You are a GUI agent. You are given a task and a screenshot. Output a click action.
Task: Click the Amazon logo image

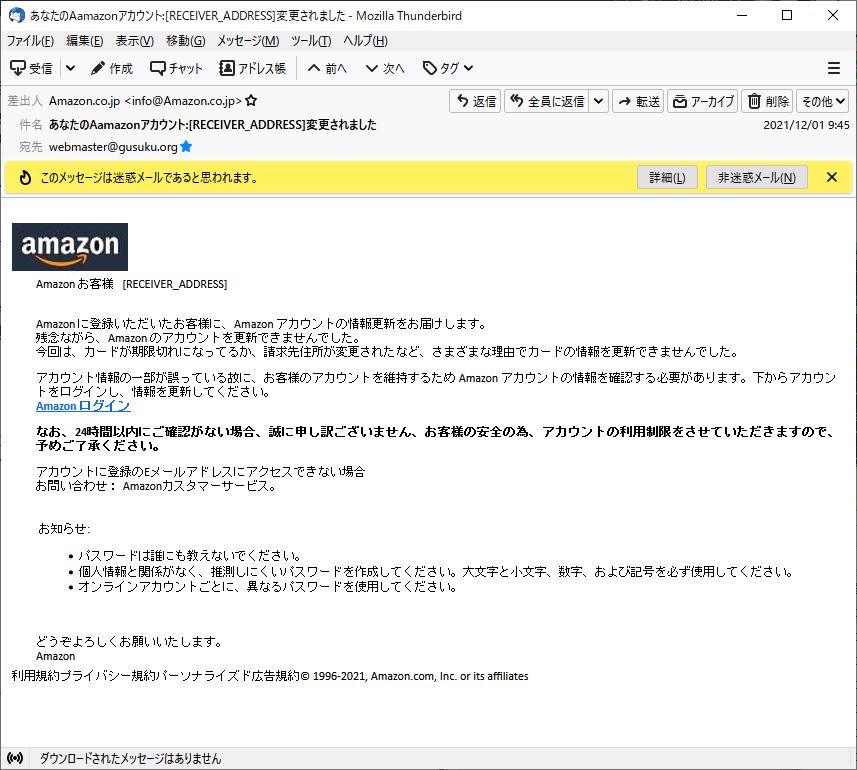point(70,246)
